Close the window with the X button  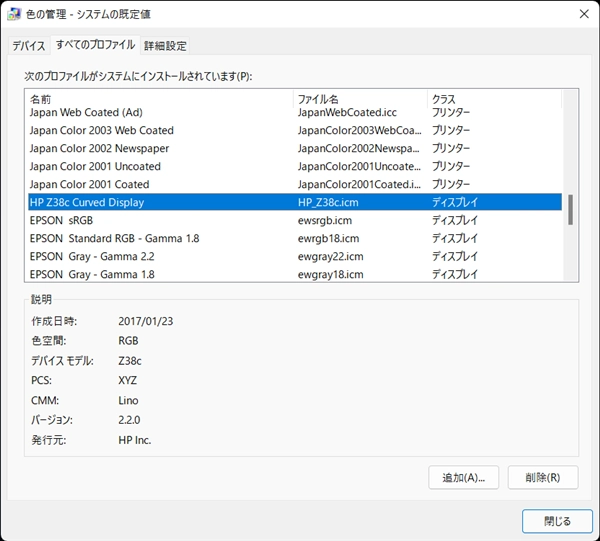583,14
